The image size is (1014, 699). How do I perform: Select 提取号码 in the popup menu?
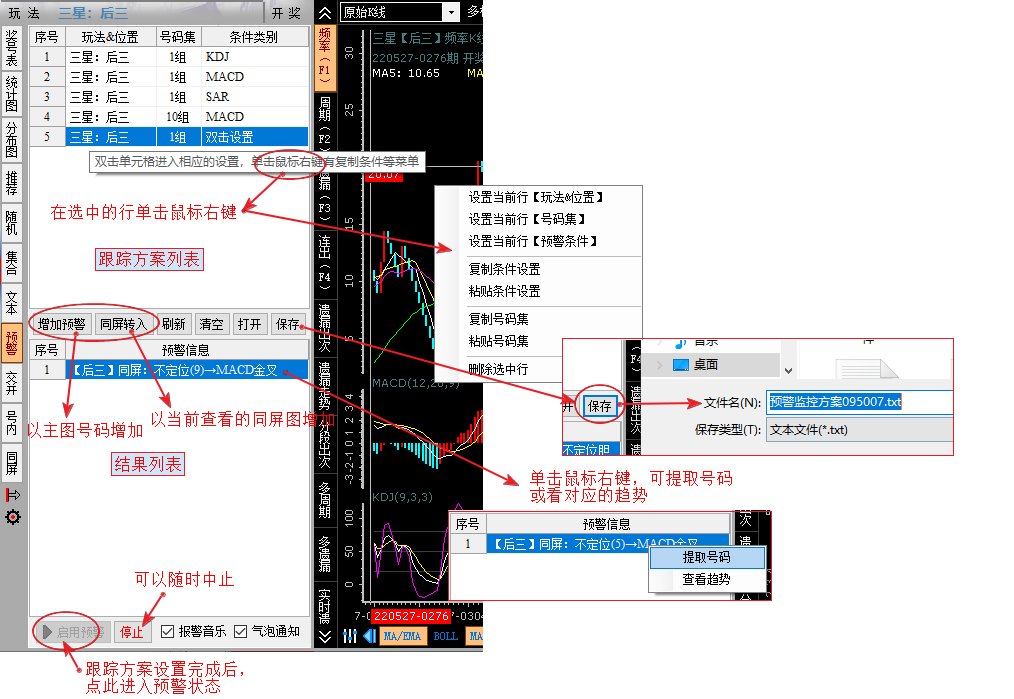coord(706,557)
